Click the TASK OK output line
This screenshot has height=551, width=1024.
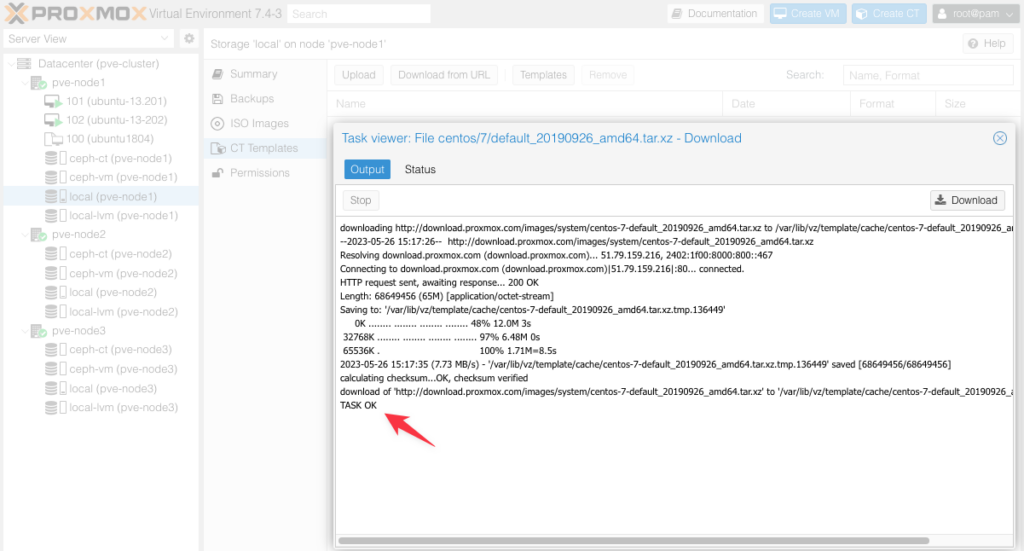(359, 405)
